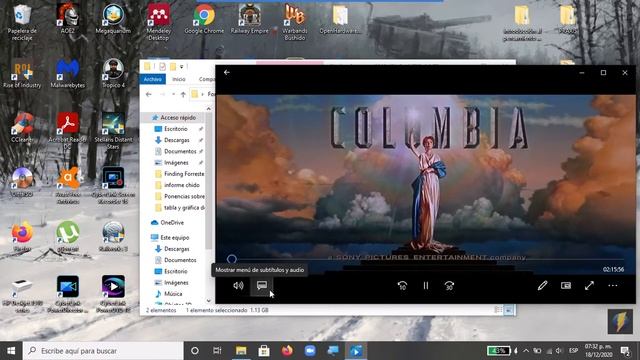Open Stellaris Distant Stars shortcut

(x=113, y=131)
